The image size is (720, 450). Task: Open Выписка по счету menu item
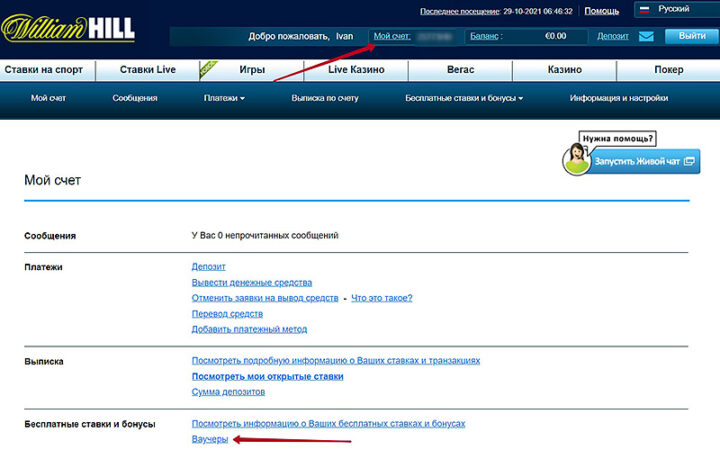325,98
